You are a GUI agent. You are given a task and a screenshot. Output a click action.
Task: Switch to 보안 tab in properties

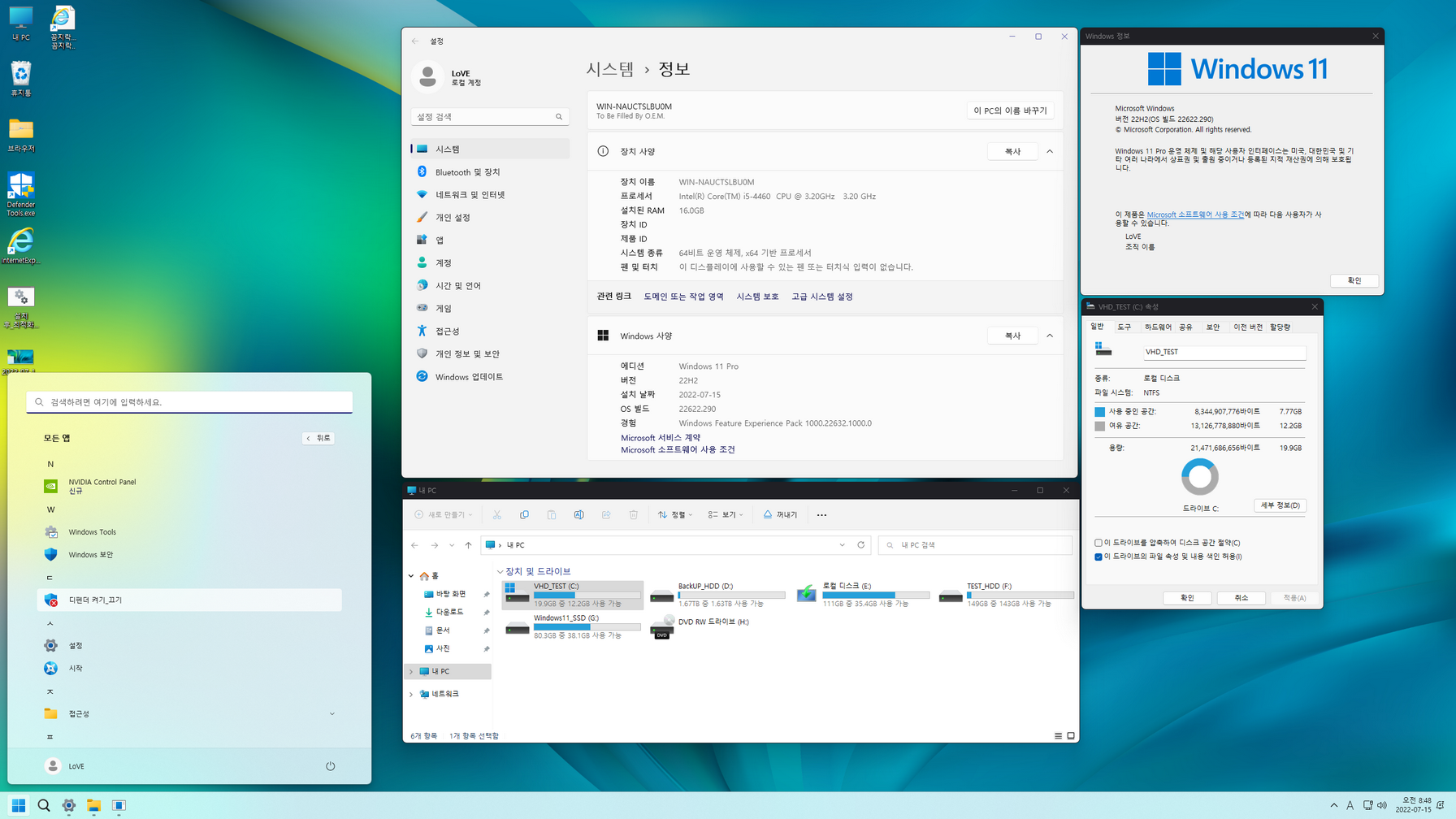[x=1212, y=327]
